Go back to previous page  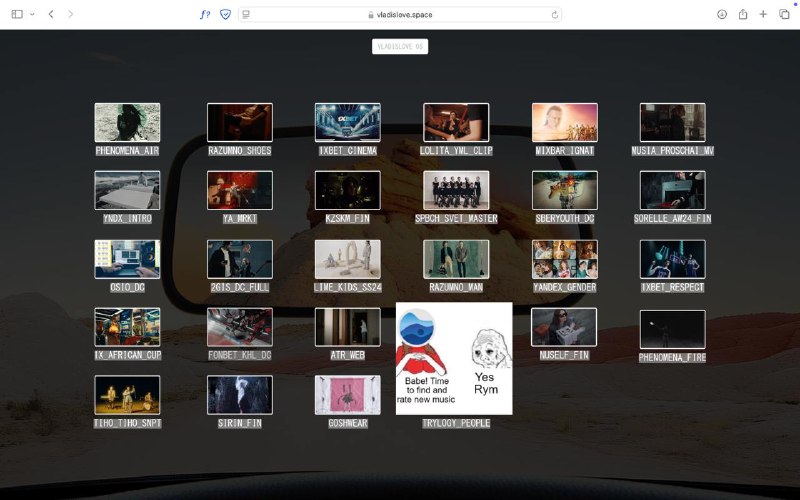(51, 14)
